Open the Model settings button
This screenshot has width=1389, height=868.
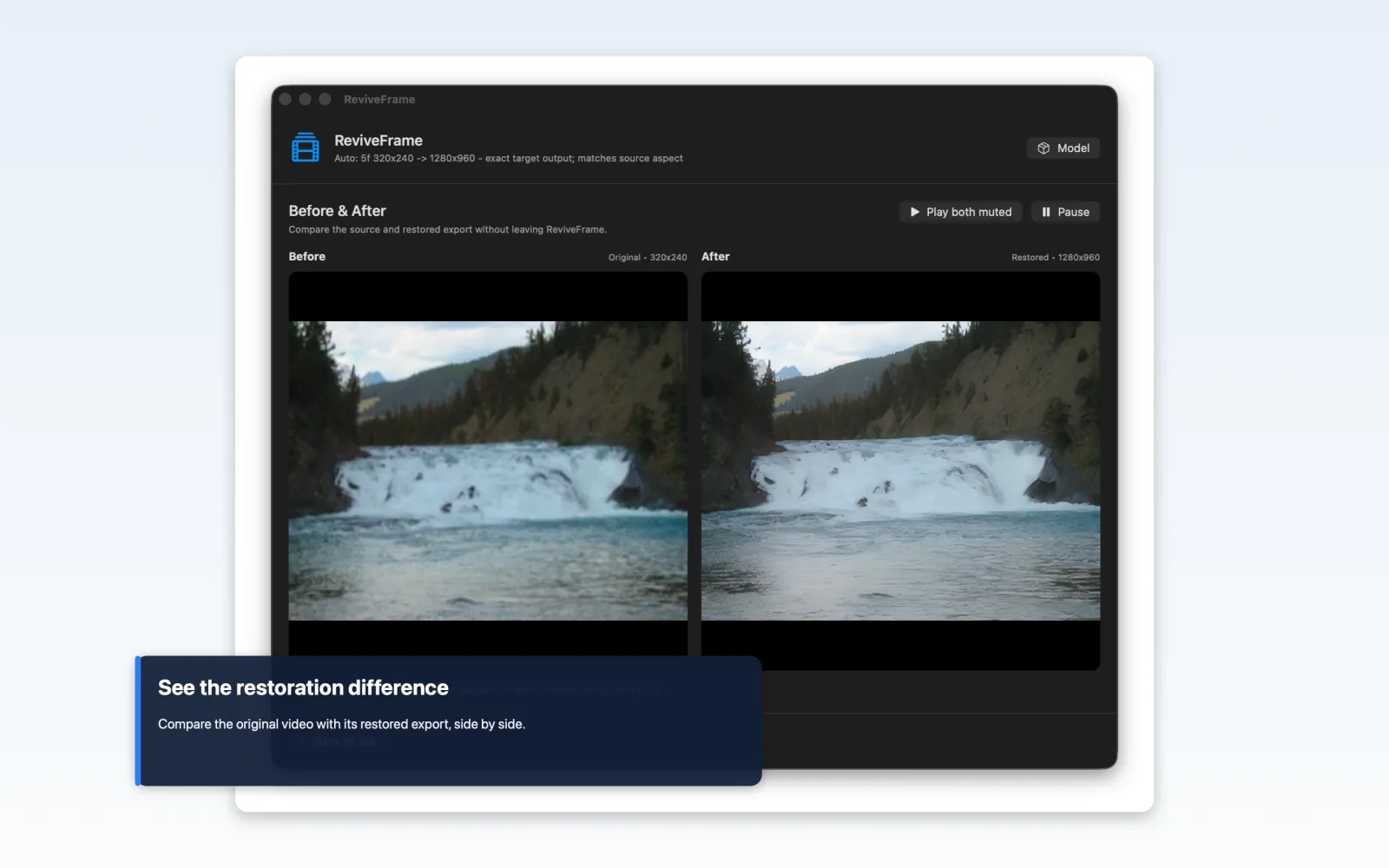pyautogui.click(x=1063, y=148)
